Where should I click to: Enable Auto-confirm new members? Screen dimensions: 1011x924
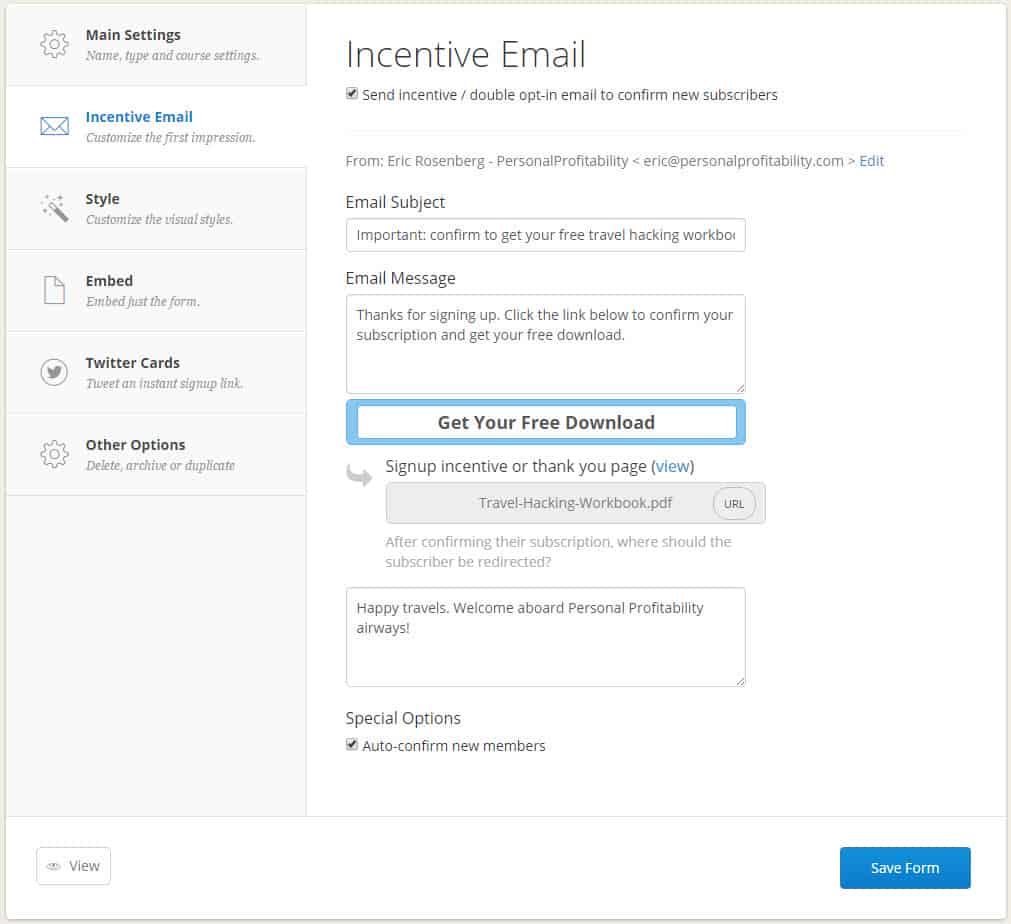[351, 744]
